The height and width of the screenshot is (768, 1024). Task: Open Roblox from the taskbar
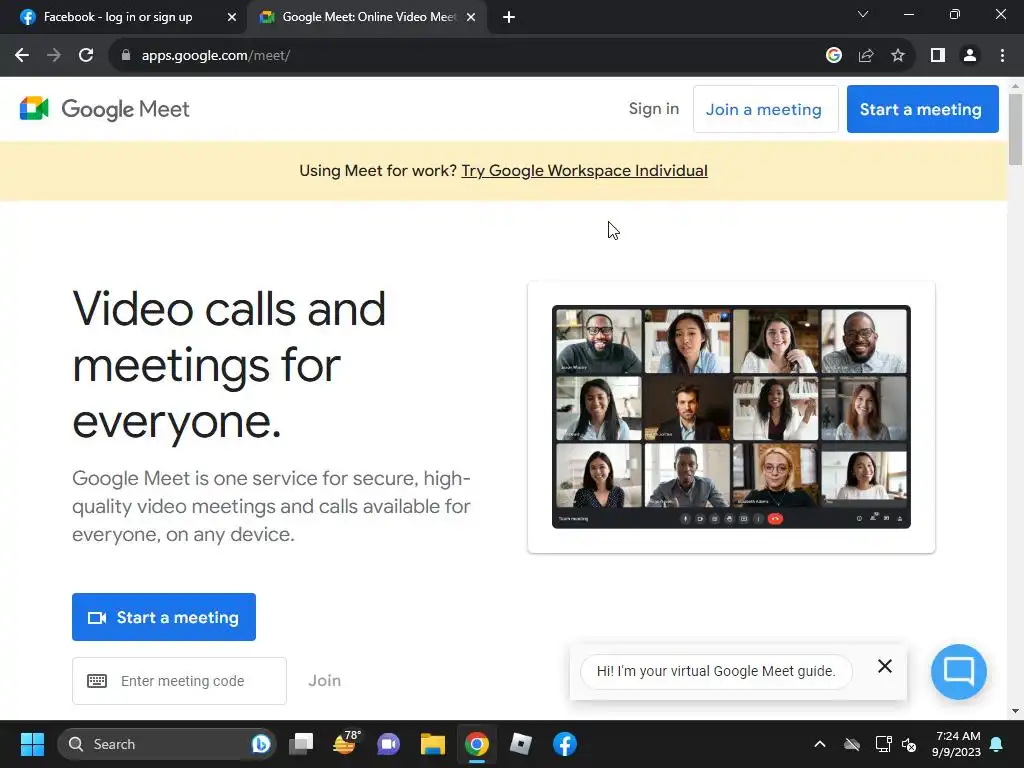[x=520, y=744]
